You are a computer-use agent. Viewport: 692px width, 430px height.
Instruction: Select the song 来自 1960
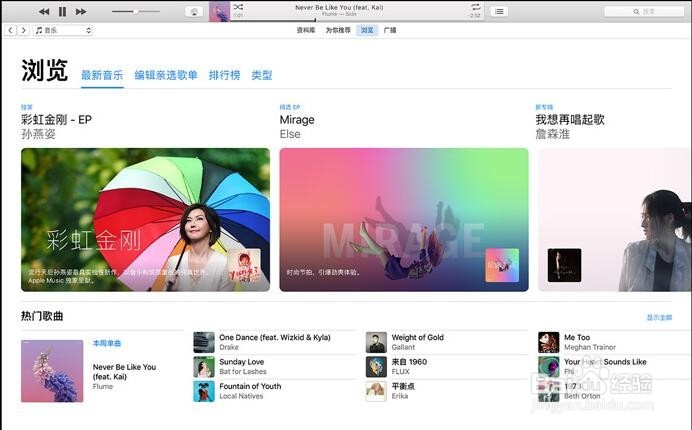tap(409, 362)
